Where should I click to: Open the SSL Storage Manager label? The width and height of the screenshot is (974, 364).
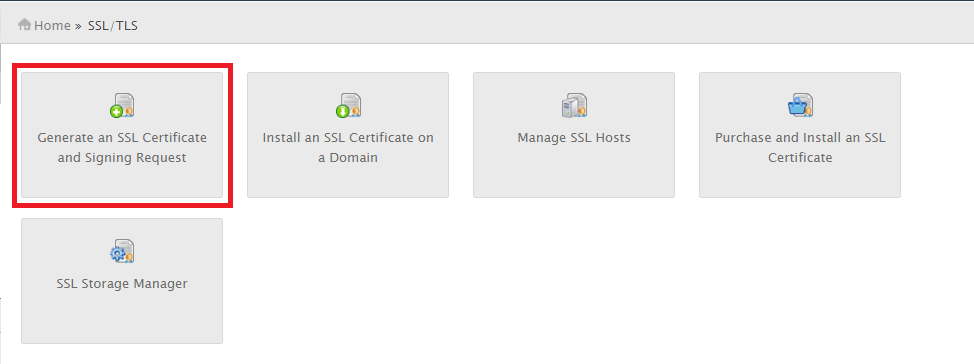pyautogui.click(x=122, y=283)
